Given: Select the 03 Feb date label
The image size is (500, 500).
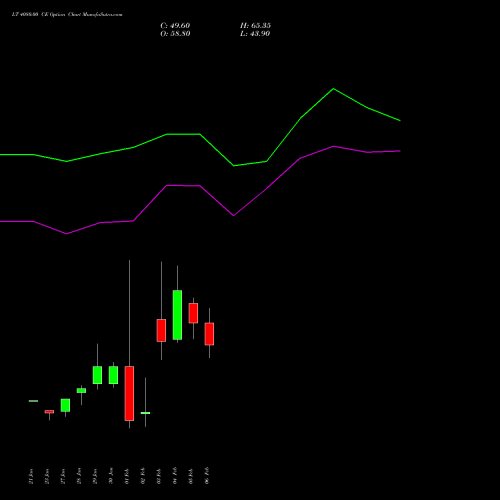Looking at the screenshot, I should (x=159, y=476).
